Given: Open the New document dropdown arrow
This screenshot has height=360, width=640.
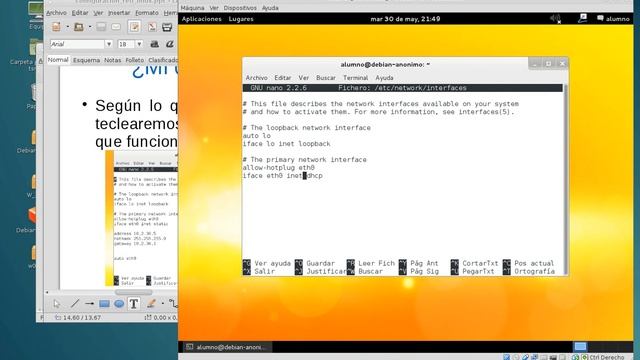Looking at the screenshot, I should pos(67,27).
